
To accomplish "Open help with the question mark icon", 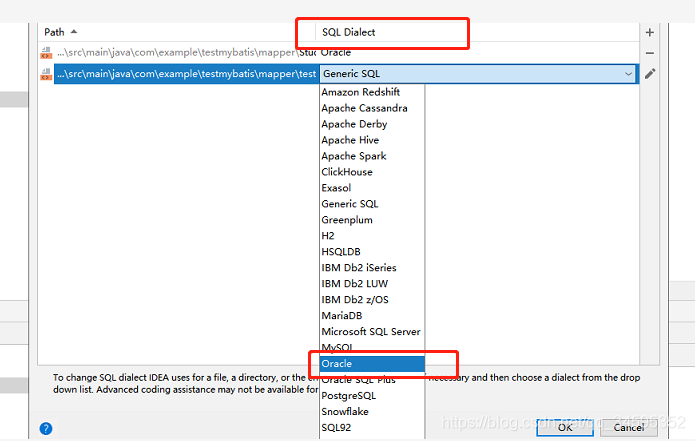I will tap(46, 428).
